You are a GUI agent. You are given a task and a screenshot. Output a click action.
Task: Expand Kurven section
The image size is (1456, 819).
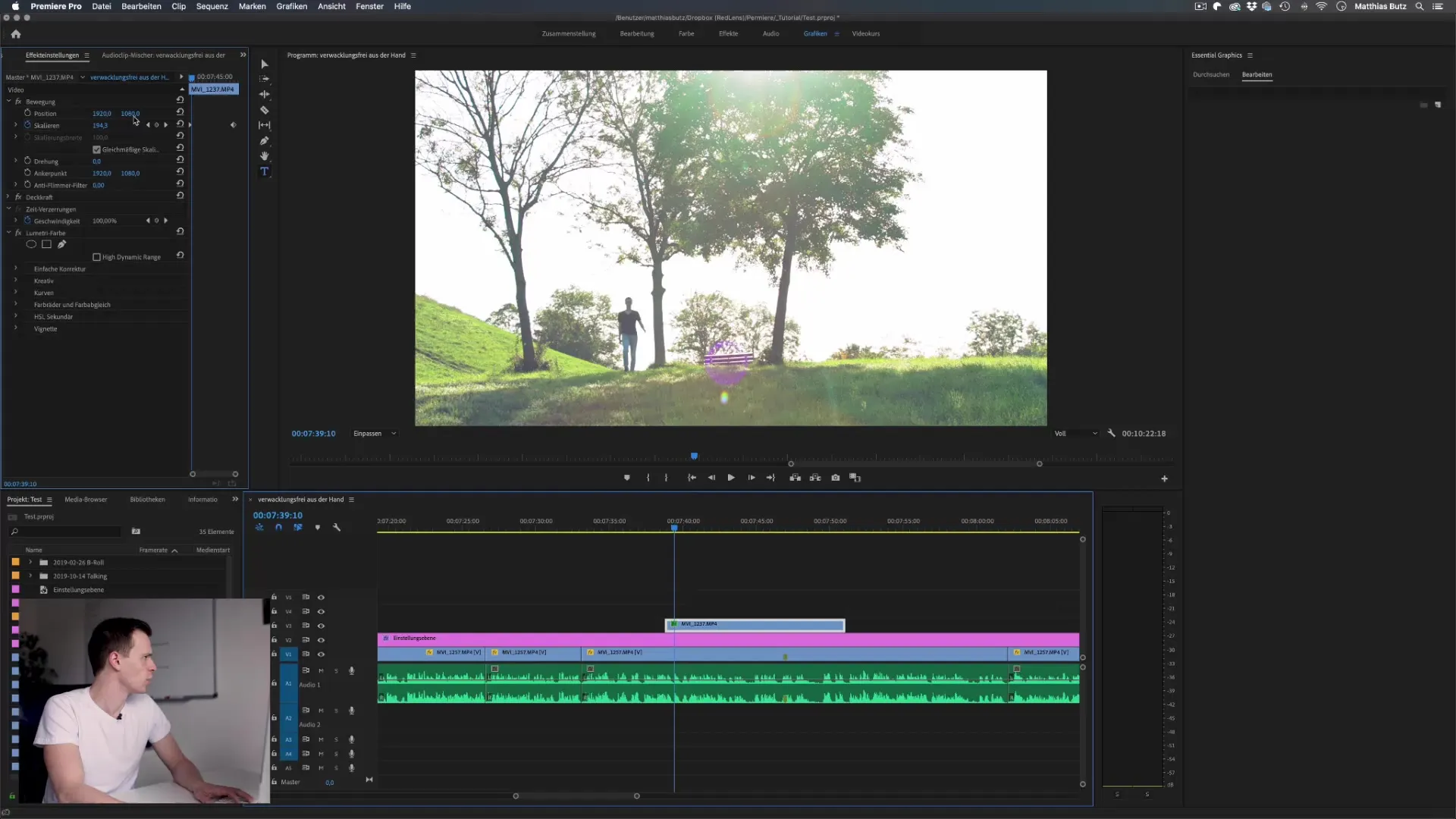pyautogui.click(x=15, y=293)
